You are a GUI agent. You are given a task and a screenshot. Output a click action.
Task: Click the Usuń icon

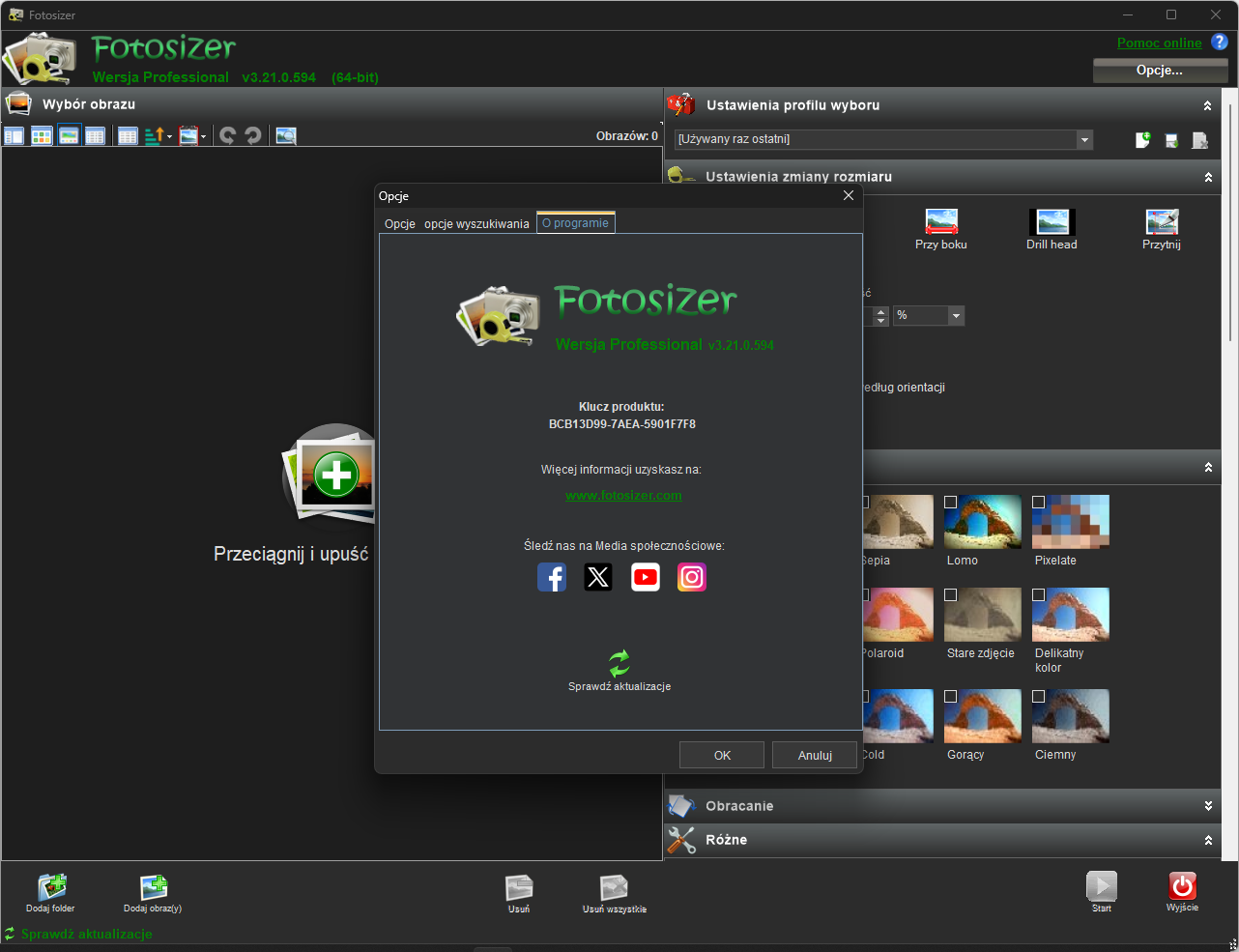[519, 887]
